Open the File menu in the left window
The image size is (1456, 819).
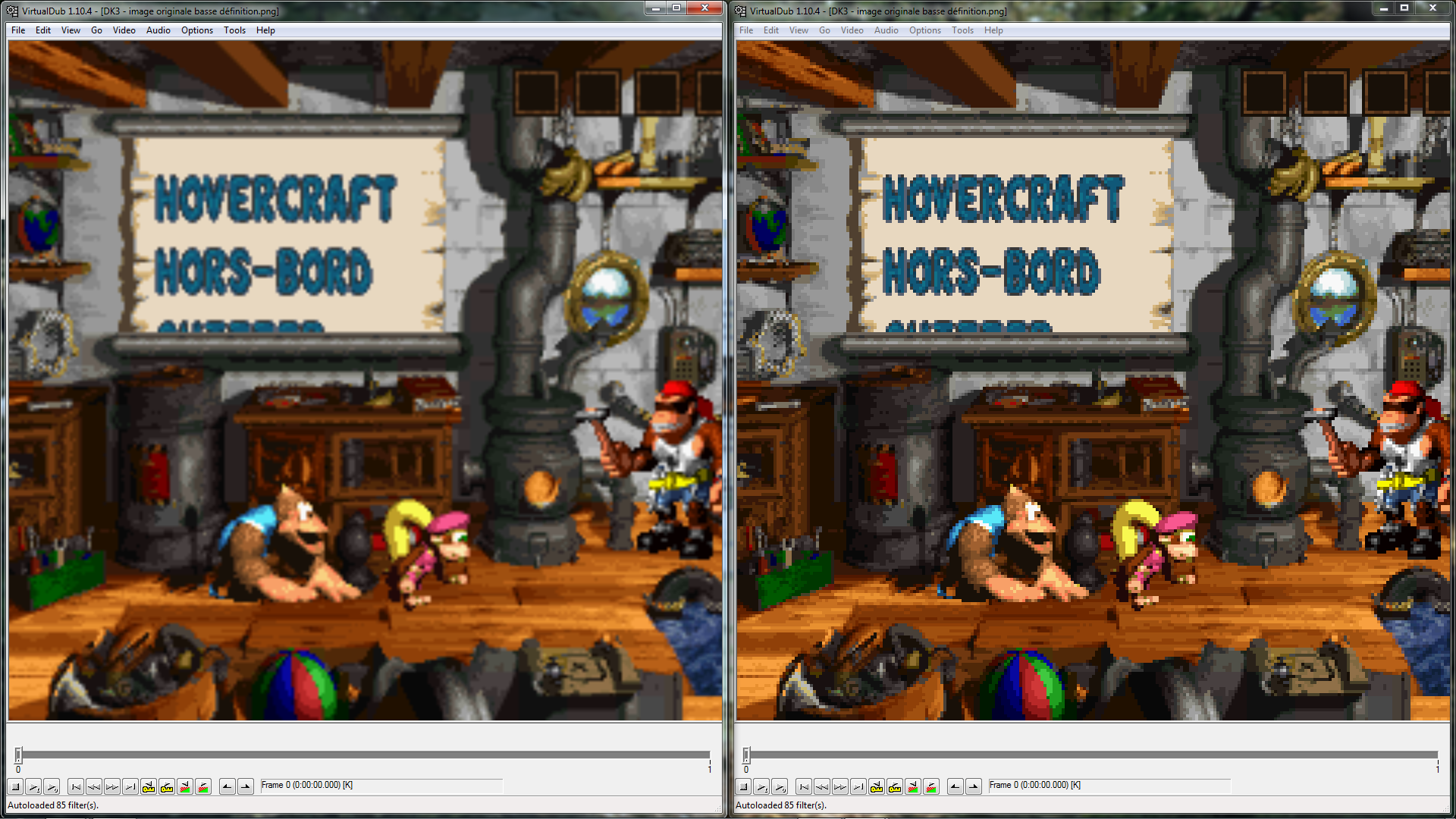pyautogui.click(x=18, y=30)
